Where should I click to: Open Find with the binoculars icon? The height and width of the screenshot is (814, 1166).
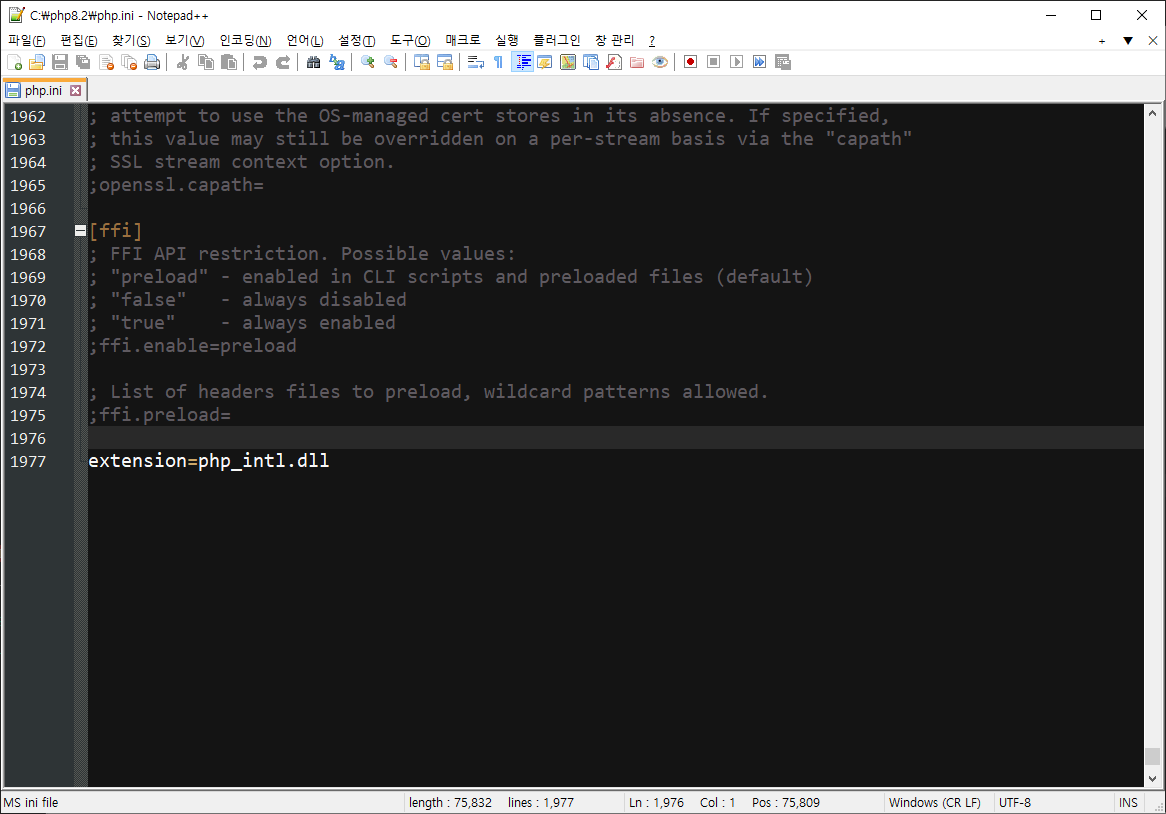(314, 62)
